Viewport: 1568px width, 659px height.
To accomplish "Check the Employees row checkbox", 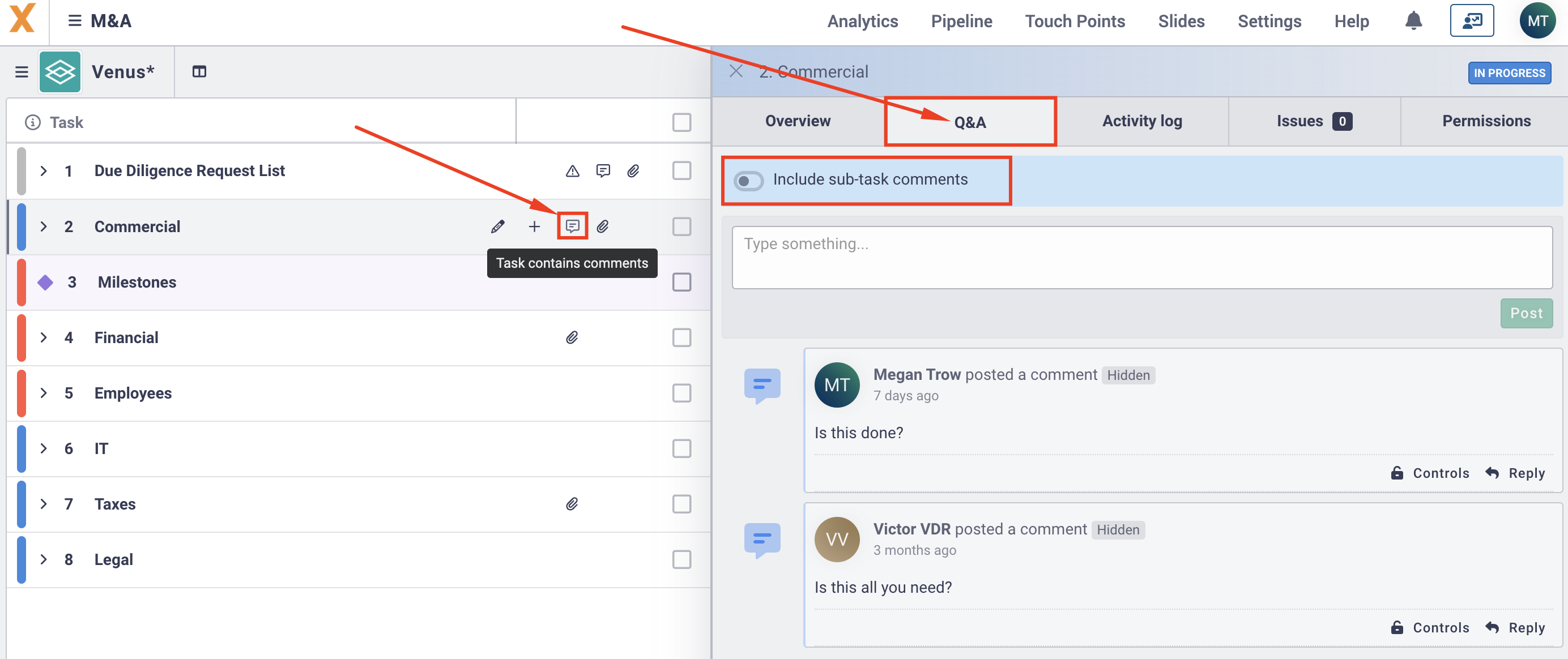I will click(x=681, y=392).
